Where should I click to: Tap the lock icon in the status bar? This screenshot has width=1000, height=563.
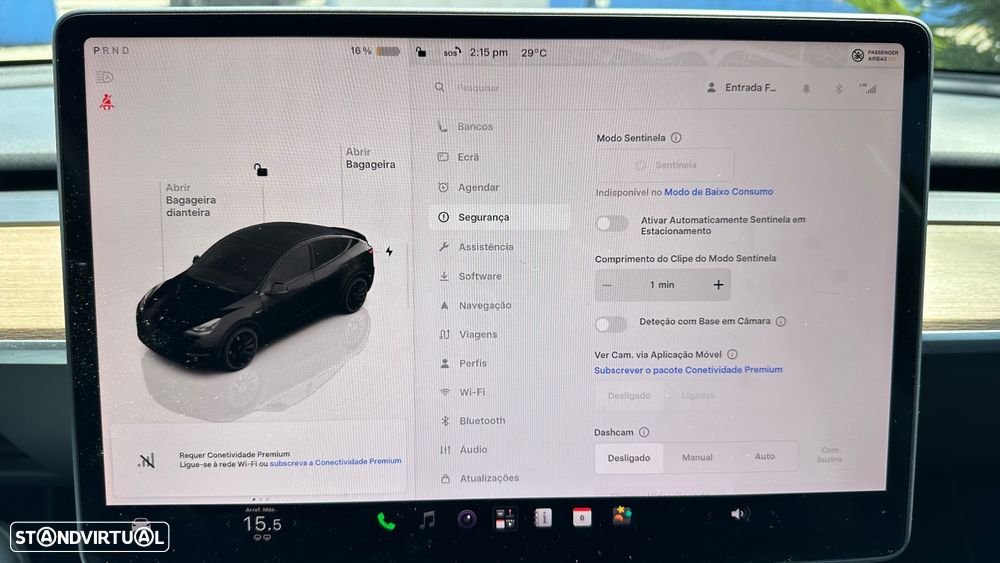pos(420,52)
